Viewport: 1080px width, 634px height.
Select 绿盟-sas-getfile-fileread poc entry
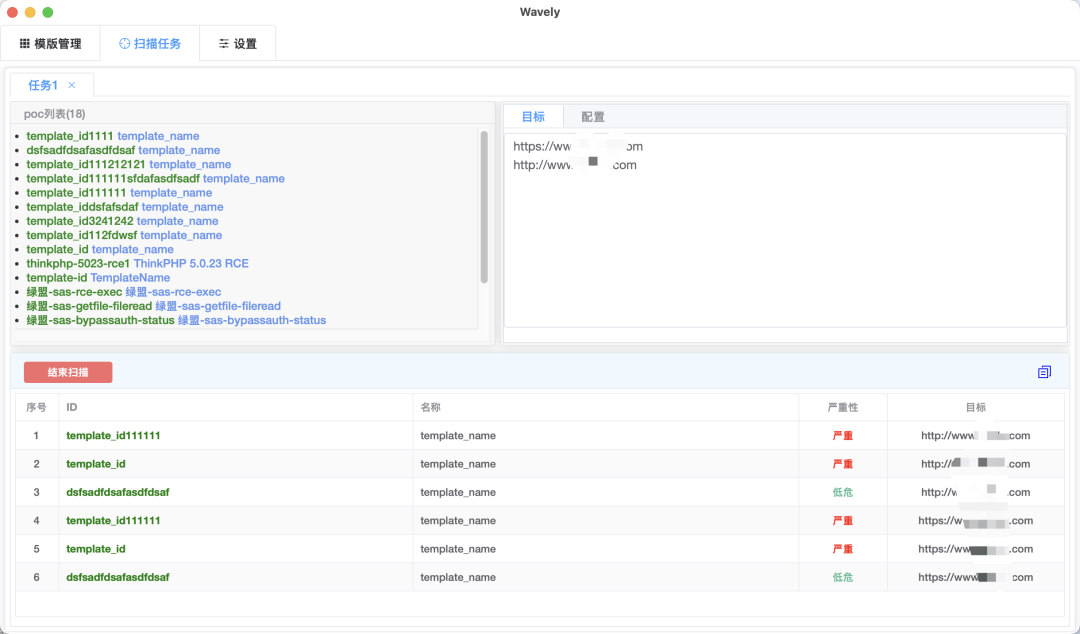[154, 306]
